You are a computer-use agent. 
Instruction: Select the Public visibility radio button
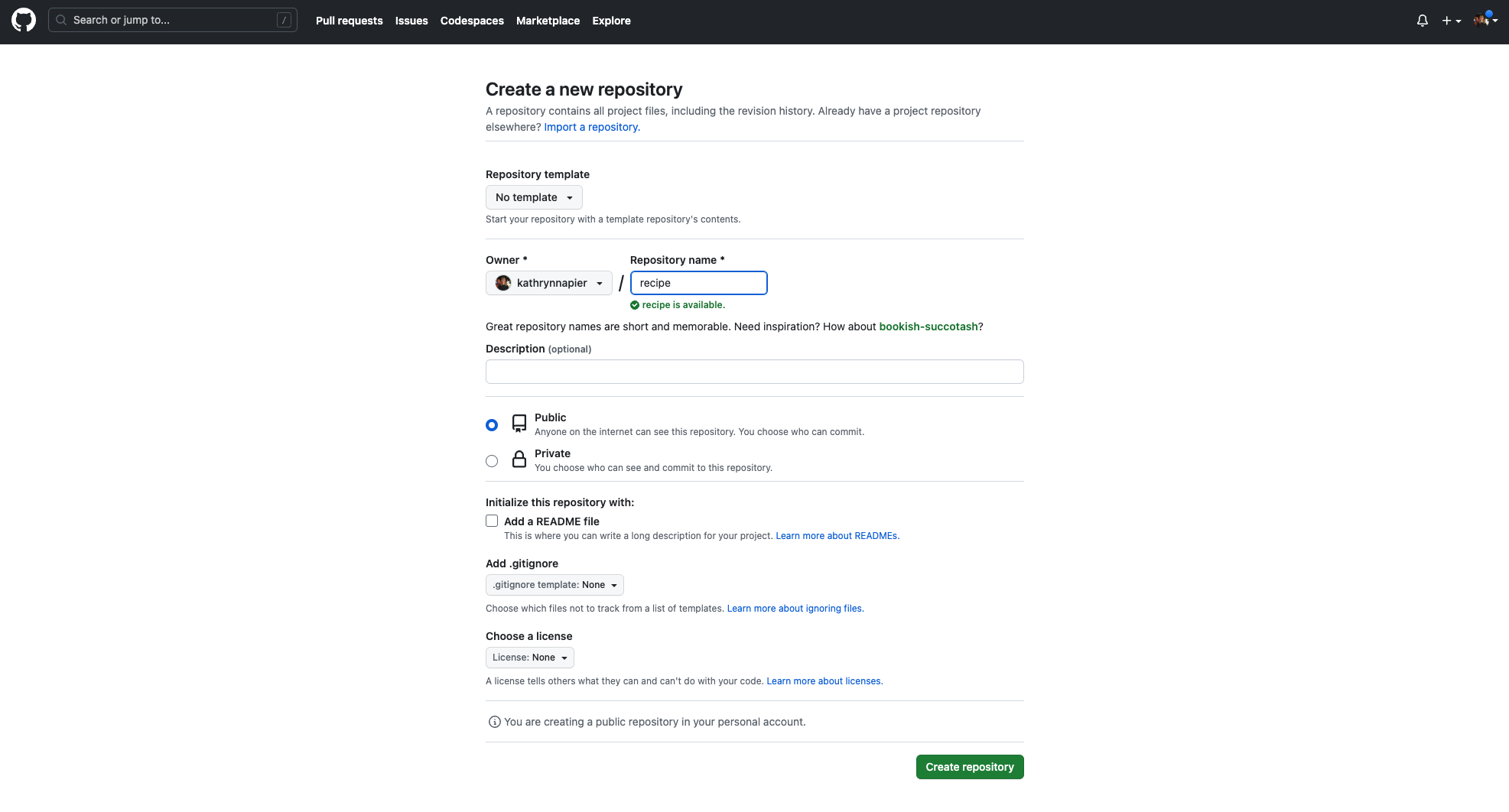tap(492, 425)
